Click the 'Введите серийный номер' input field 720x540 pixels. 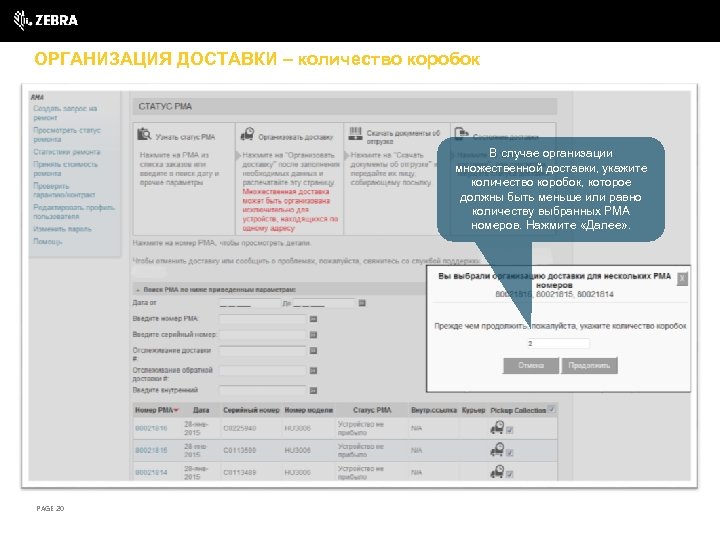263,335
